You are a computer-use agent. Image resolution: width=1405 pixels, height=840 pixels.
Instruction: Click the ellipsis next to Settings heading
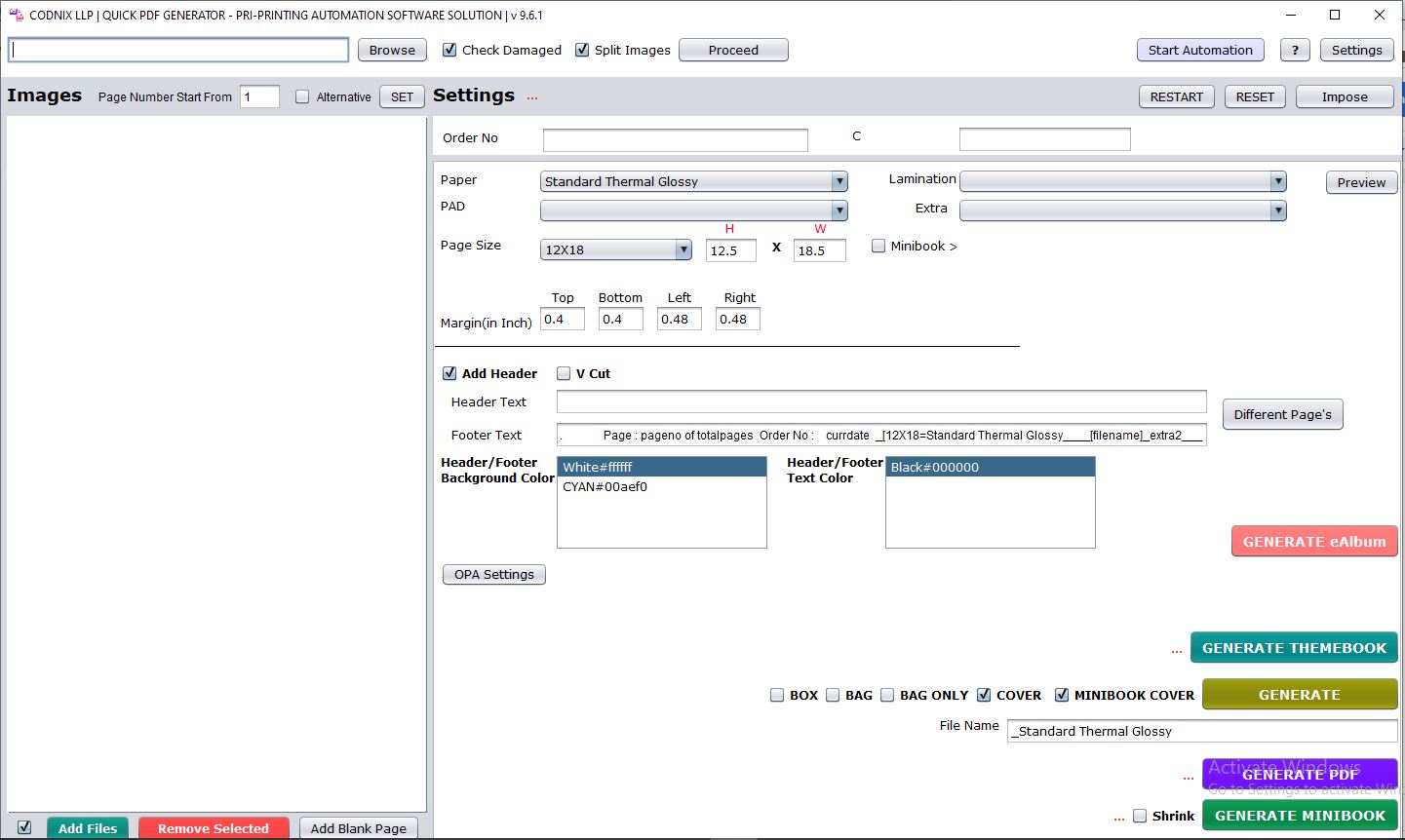tap(532, 96)
